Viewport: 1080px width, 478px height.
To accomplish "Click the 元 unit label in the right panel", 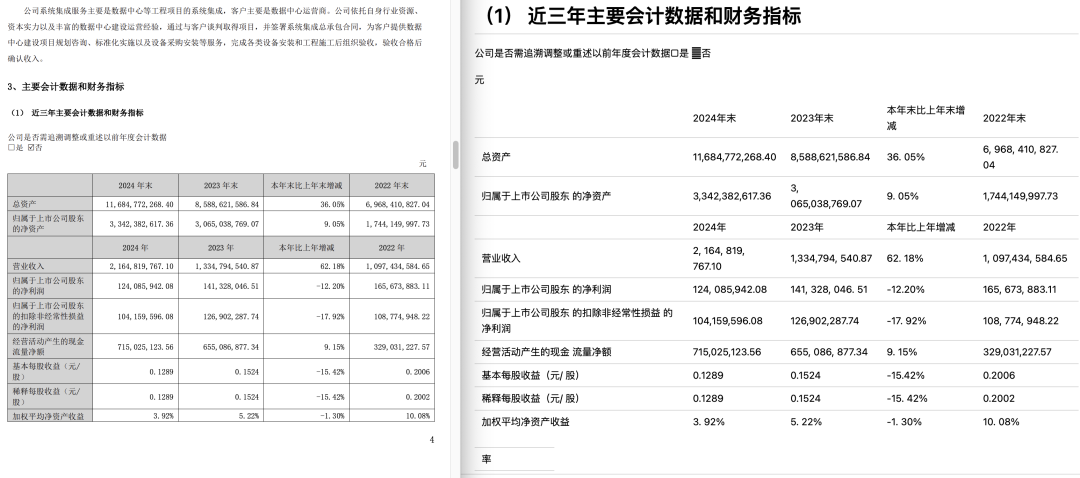I will click(479, 80).
